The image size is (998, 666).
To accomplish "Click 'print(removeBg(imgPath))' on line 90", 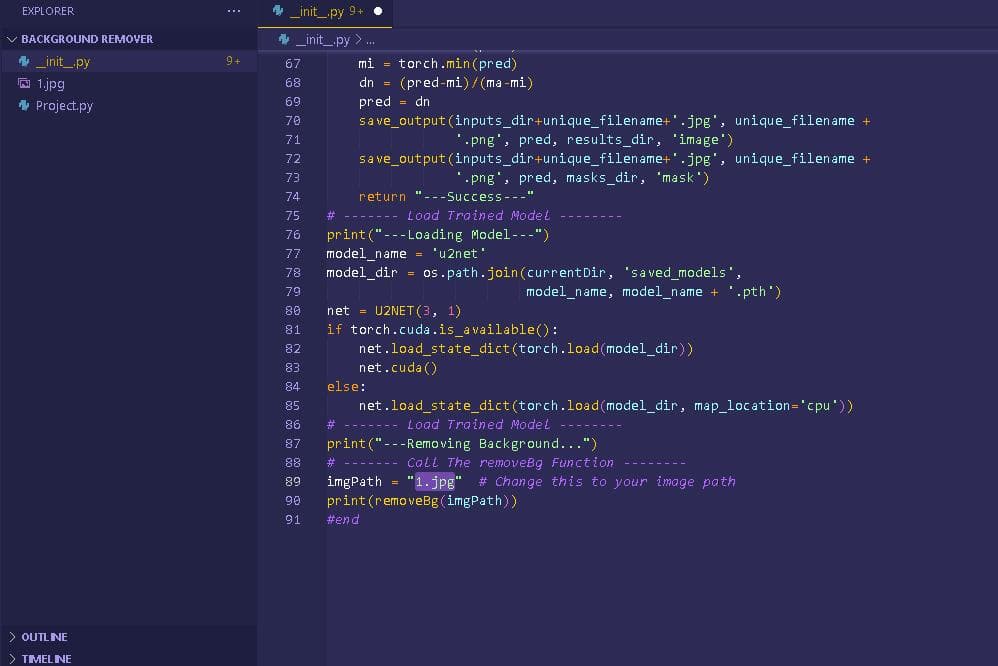I will (x=422, y=500).
